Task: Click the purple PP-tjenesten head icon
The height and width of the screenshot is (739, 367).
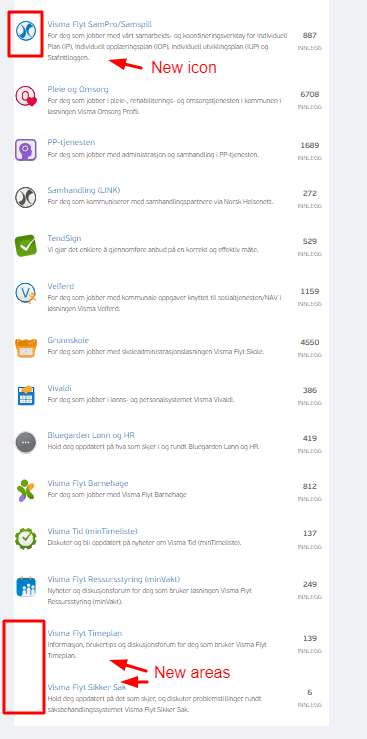Action: click(25, 150)
